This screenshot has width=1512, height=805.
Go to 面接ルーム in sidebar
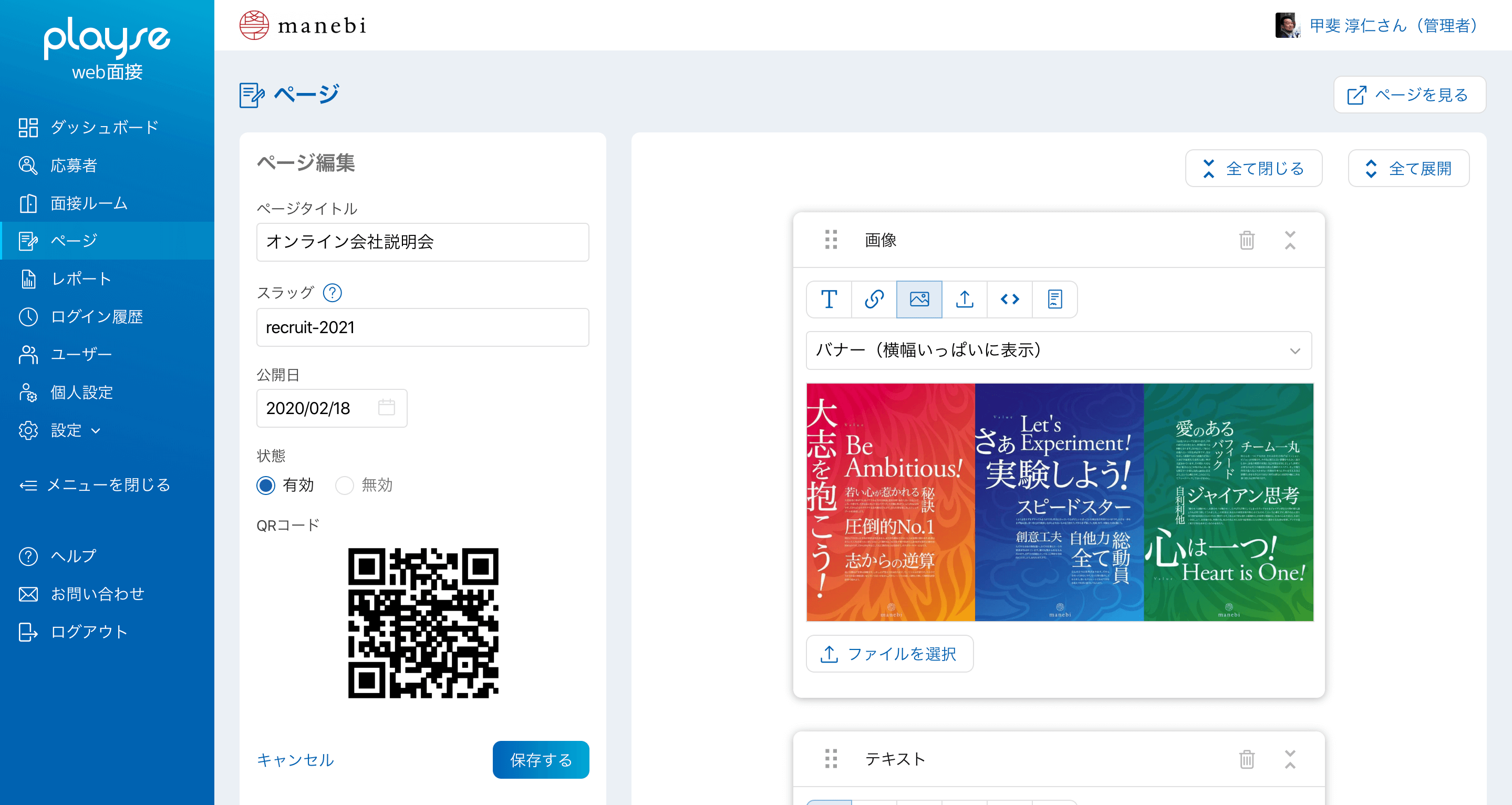(x=107, y=203)
